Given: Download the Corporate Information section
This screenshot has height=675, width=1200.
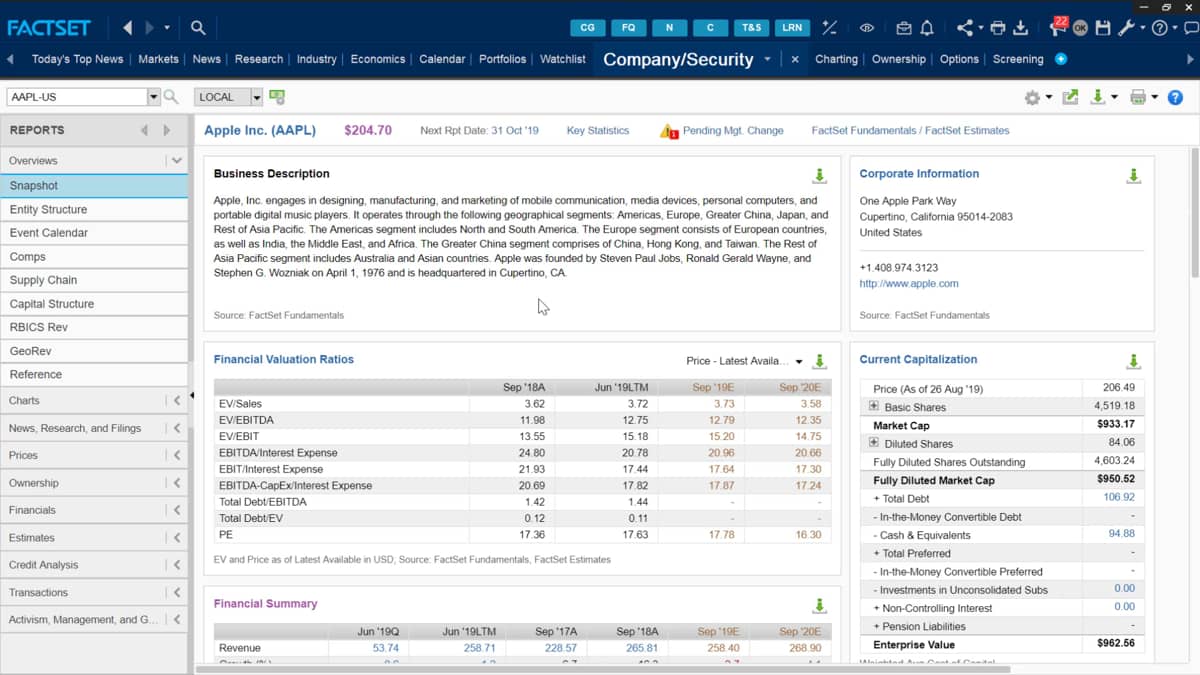Looking at the screenshot, I should pos(1133,176).
